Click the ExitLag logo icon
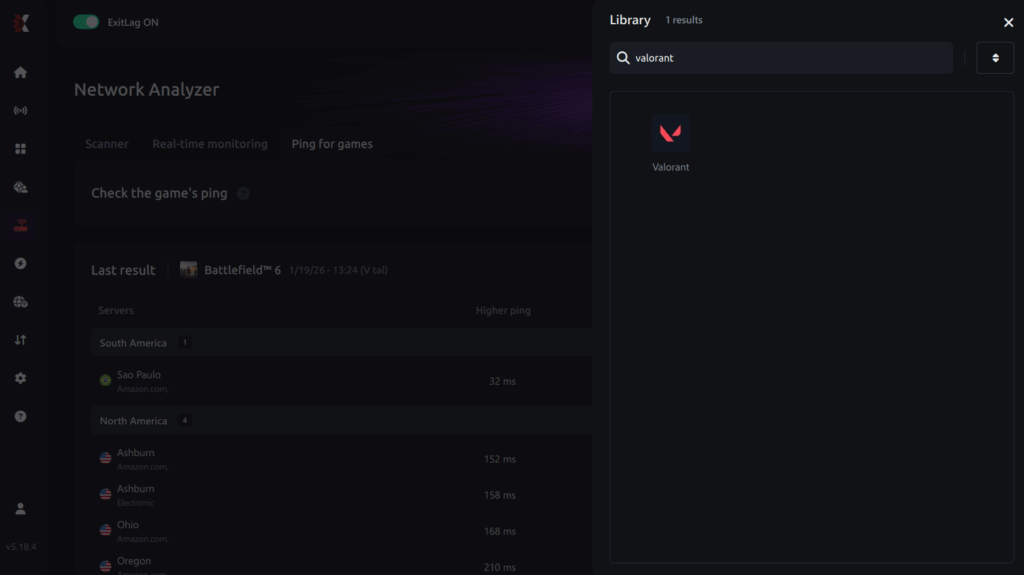The image size is (1024, 575). pos(21,23)
